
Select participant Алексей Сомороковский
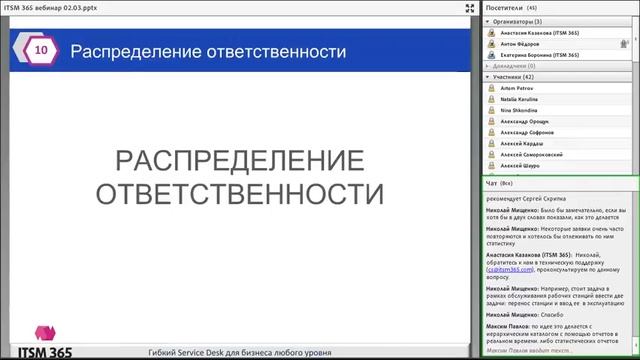coord(531,154)
